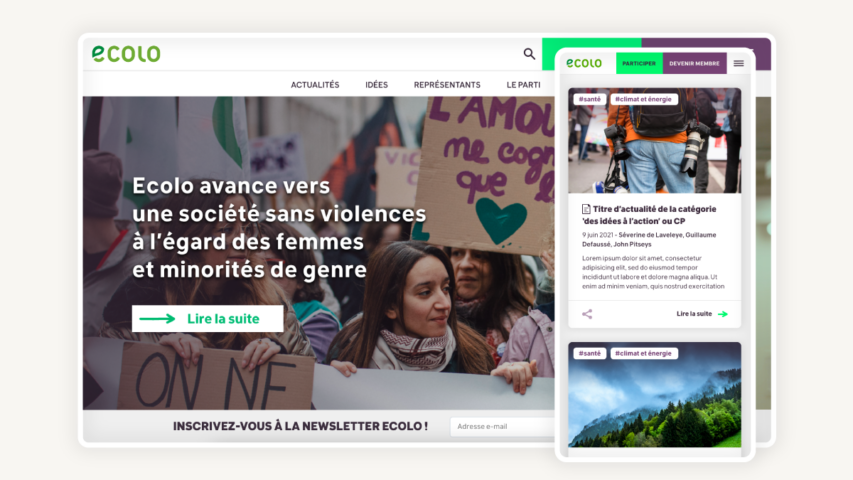
Task: Click the share icon on the article card
Action: tap(587, 314)
